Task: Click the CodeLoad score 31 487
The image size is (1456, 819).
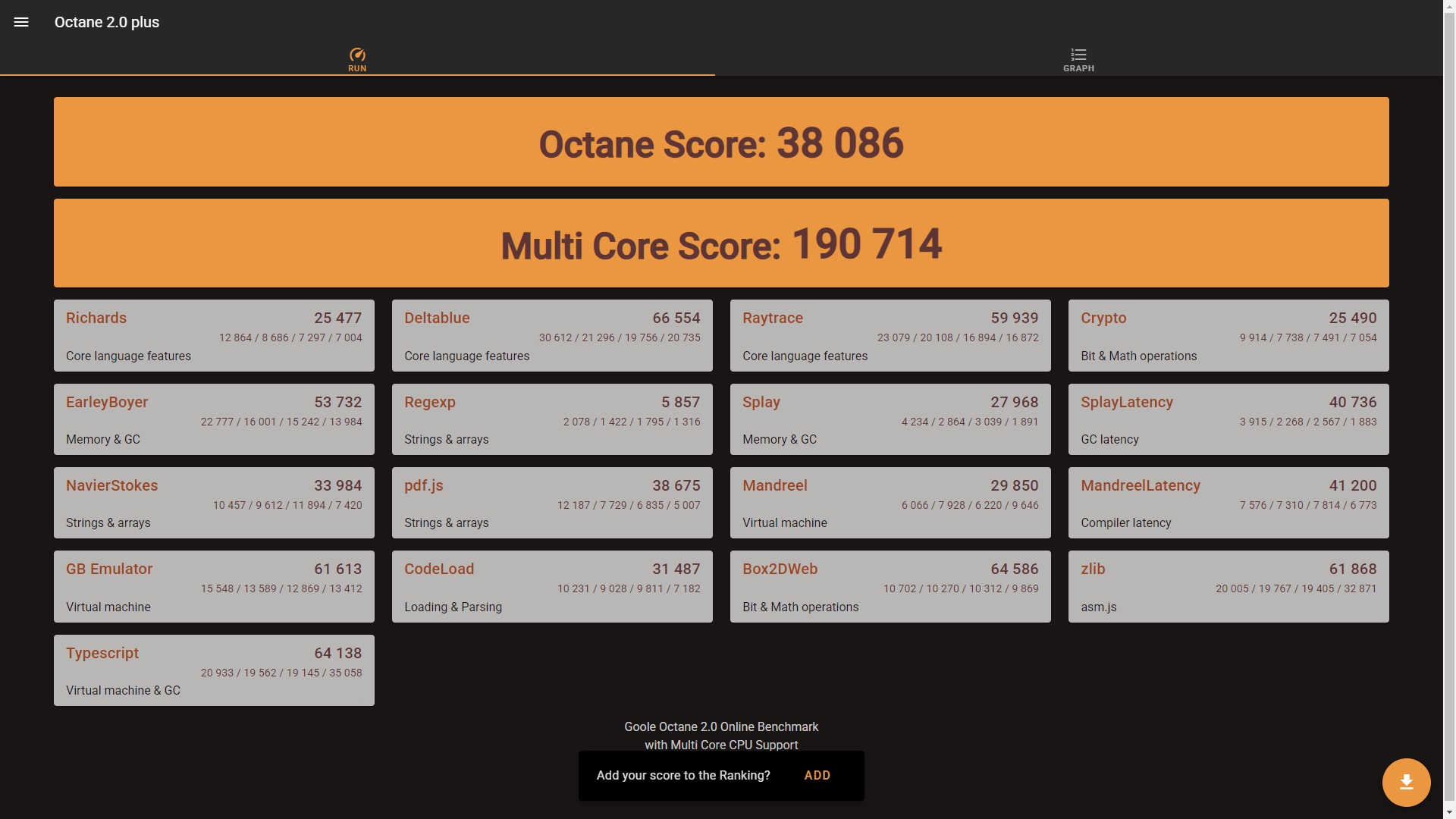Action: pyautogui.click(x=676, y=569)
